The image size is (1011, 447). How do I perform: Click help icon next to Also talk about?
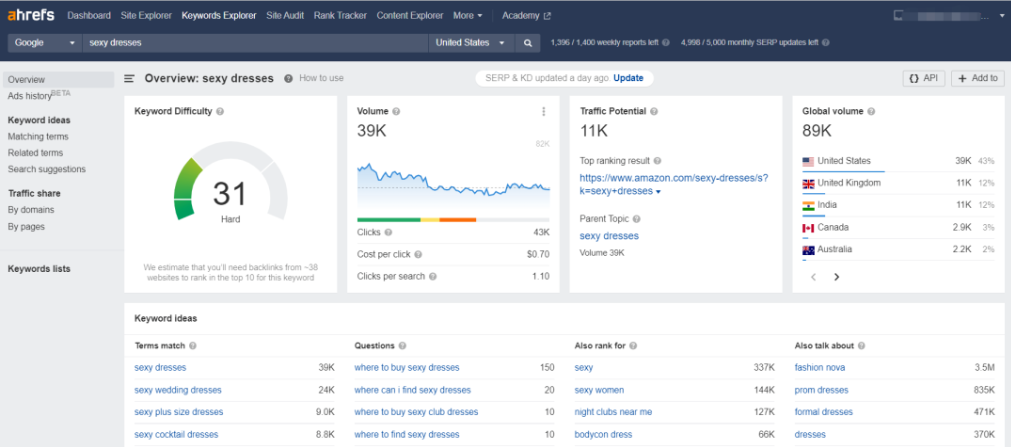coord(861,346)
